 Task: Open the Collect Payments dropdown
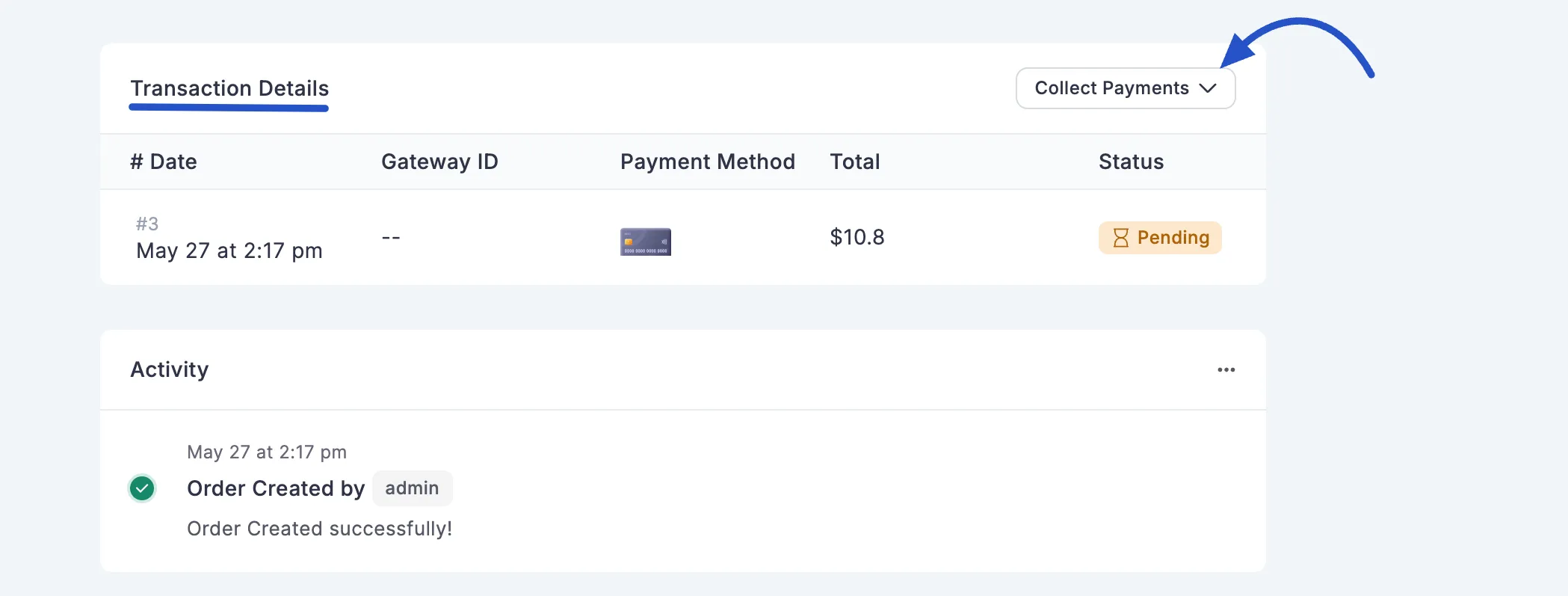tap(1125, 88)
